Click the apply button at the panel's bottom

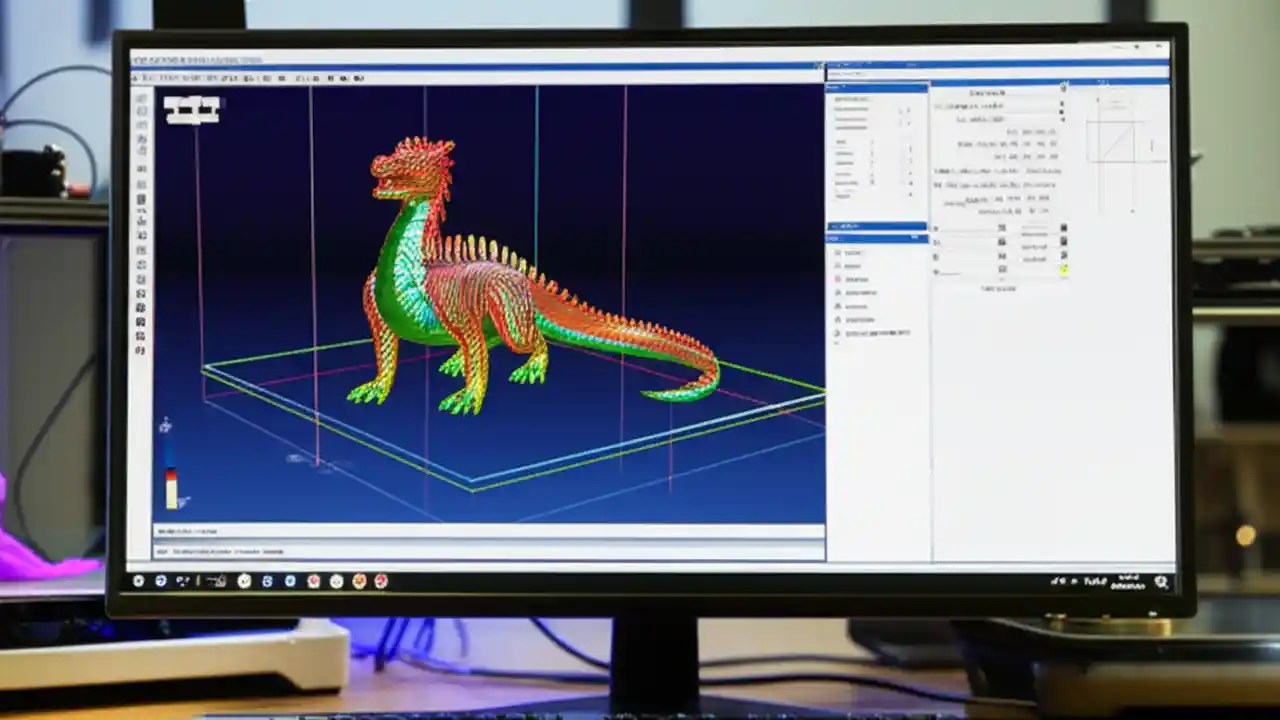(x=1000, y=288)
